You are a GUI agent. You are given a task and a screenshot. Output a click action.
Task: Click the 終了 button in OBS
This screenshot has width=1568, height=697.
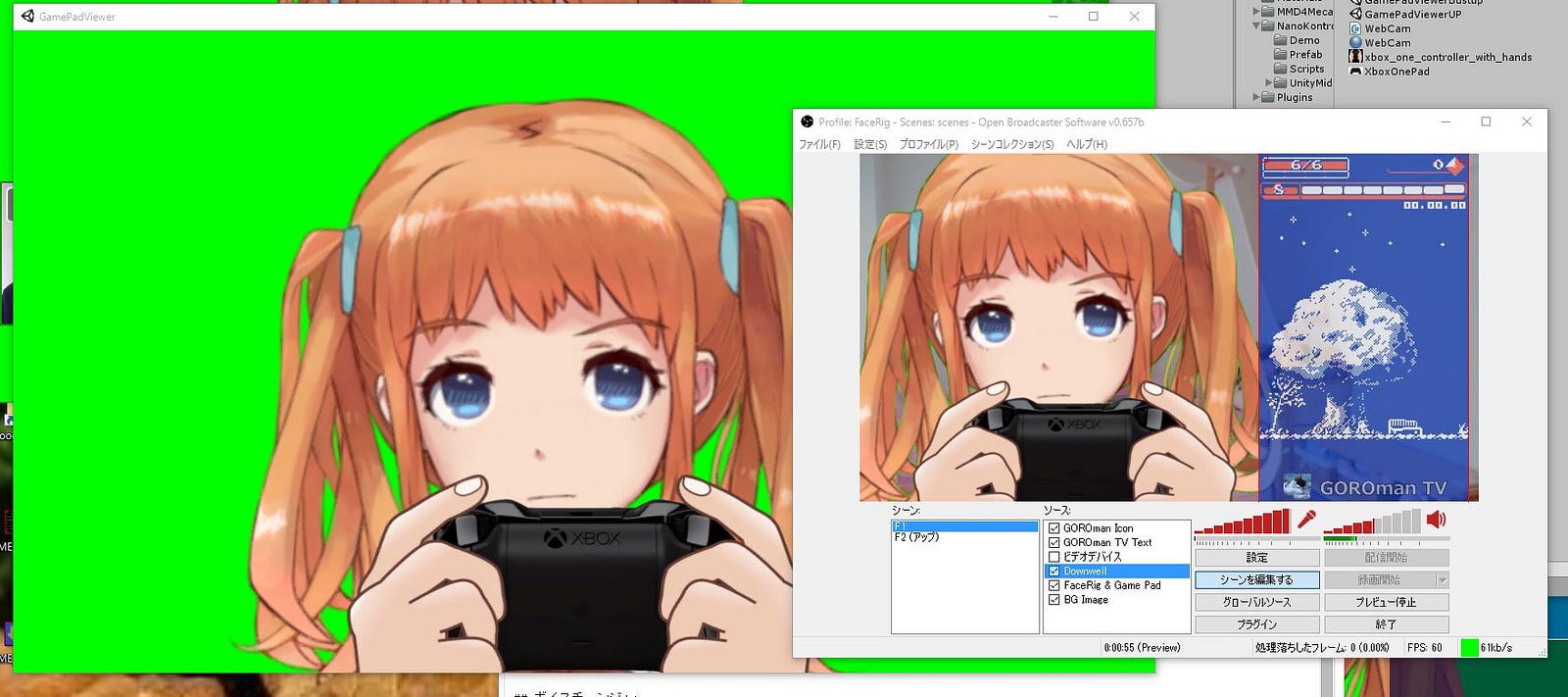[x=1387, y=624]
